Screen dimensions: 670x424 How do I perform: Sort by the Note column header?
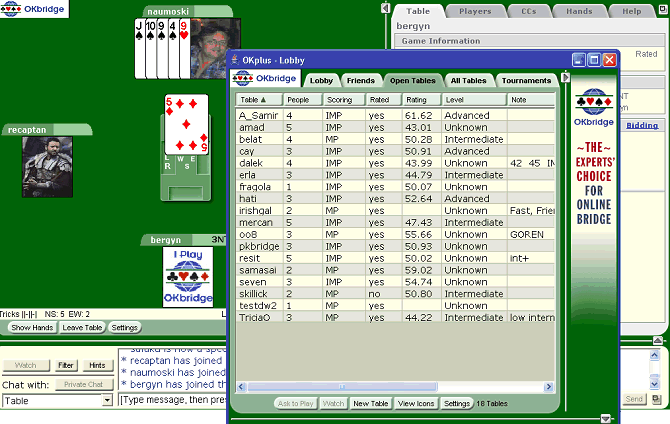coord(531,100)
